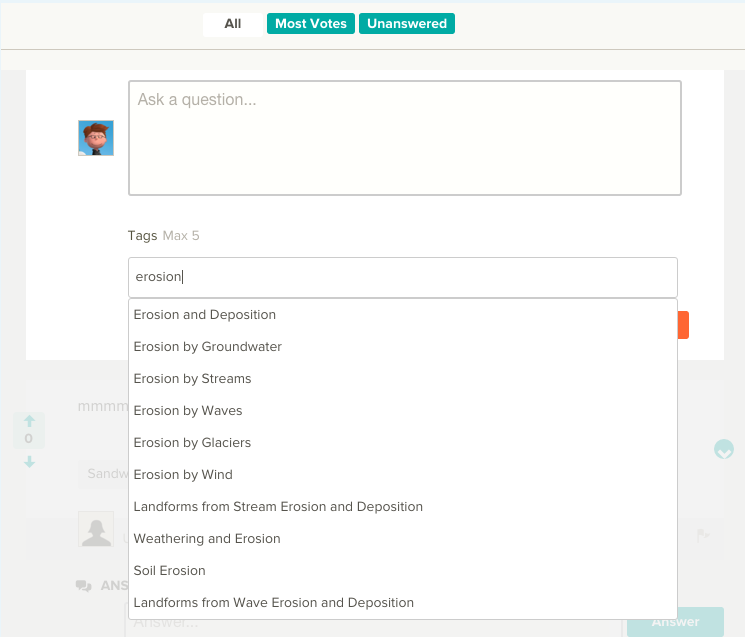Switch to the All tab
This screenshot has width=745, height=637.
click(232, 24)
